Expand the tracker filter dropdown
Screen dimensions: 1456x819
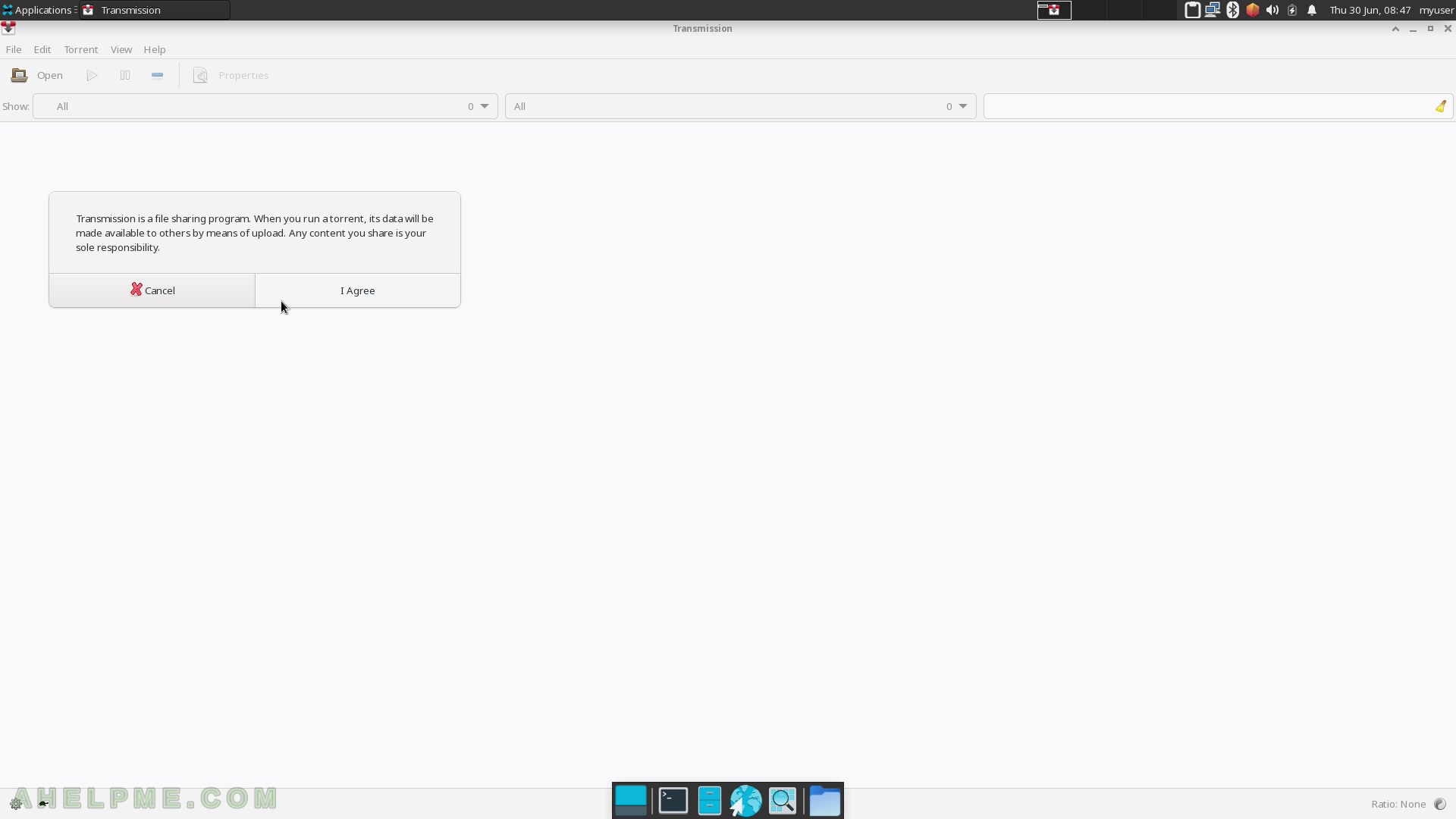(x=741, y=106)
